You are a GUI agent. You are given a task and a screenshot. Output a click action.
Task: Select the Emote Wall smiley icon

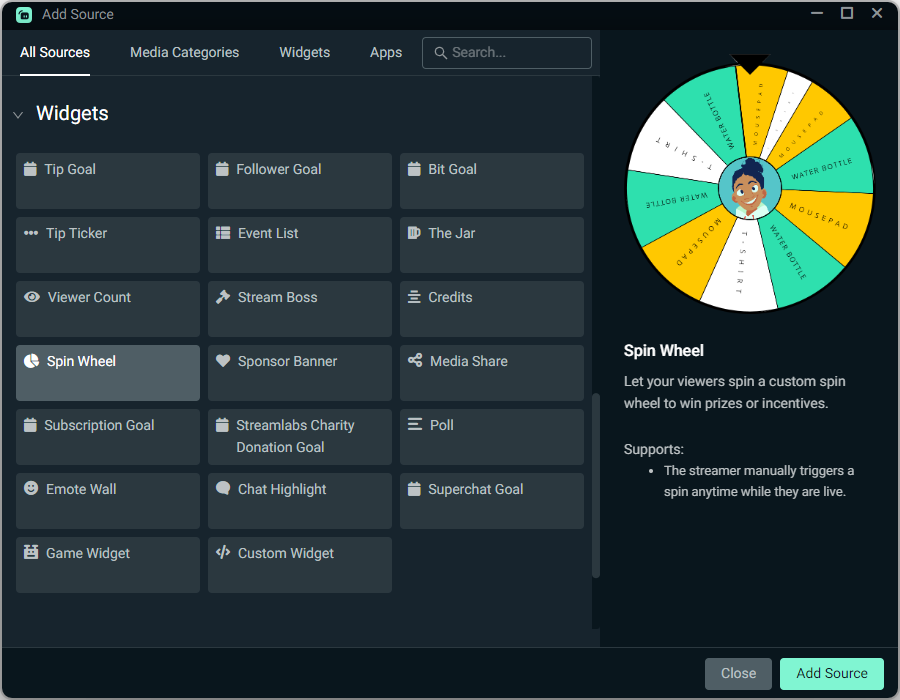point(31,489)
